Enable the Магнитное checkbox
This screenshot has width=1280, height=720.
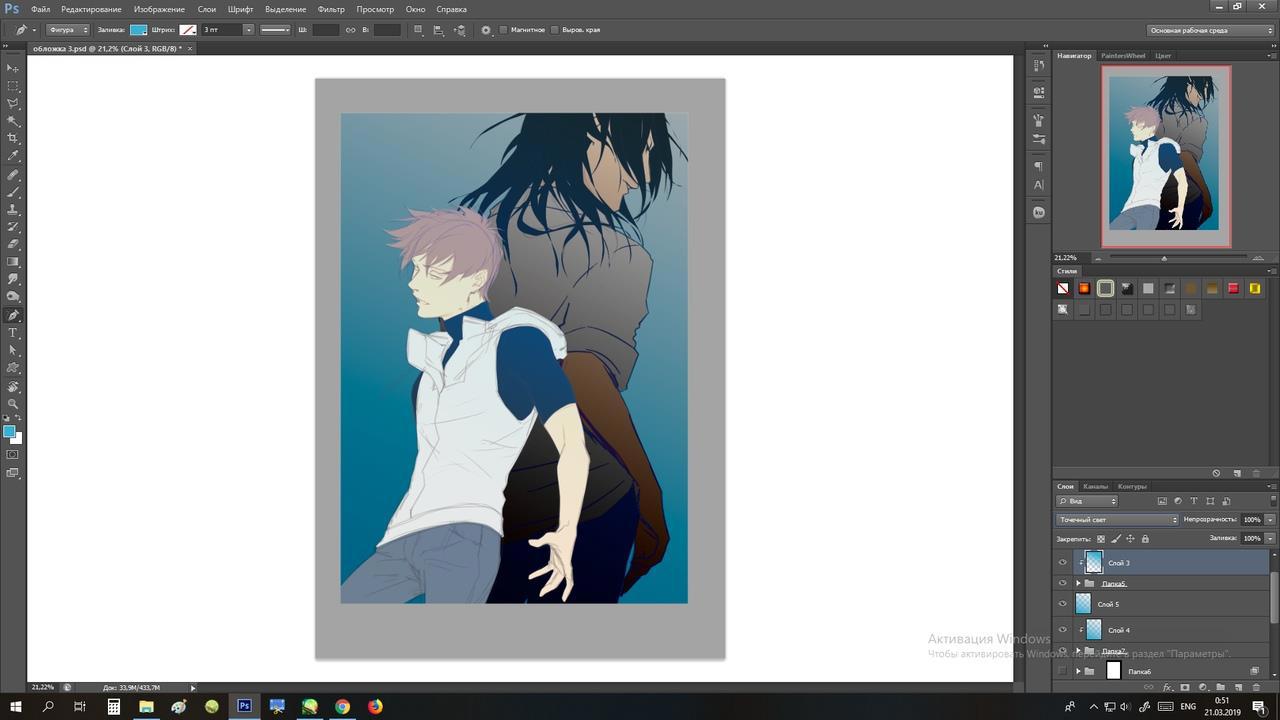point(503,30)
